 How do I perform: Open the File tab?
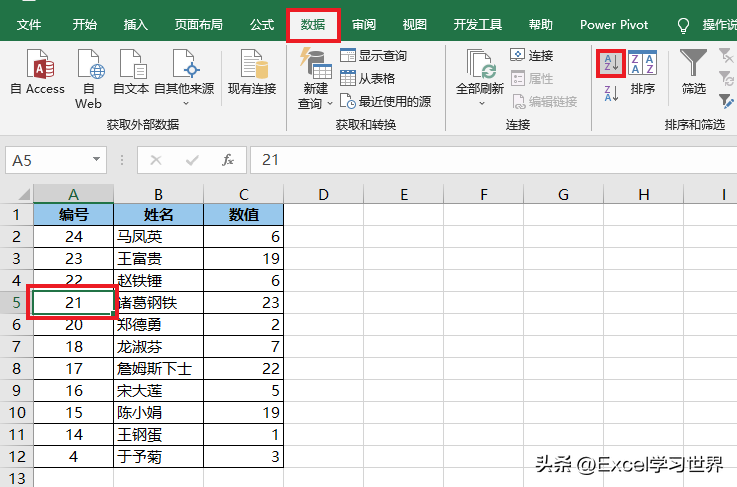coord(29,24)
